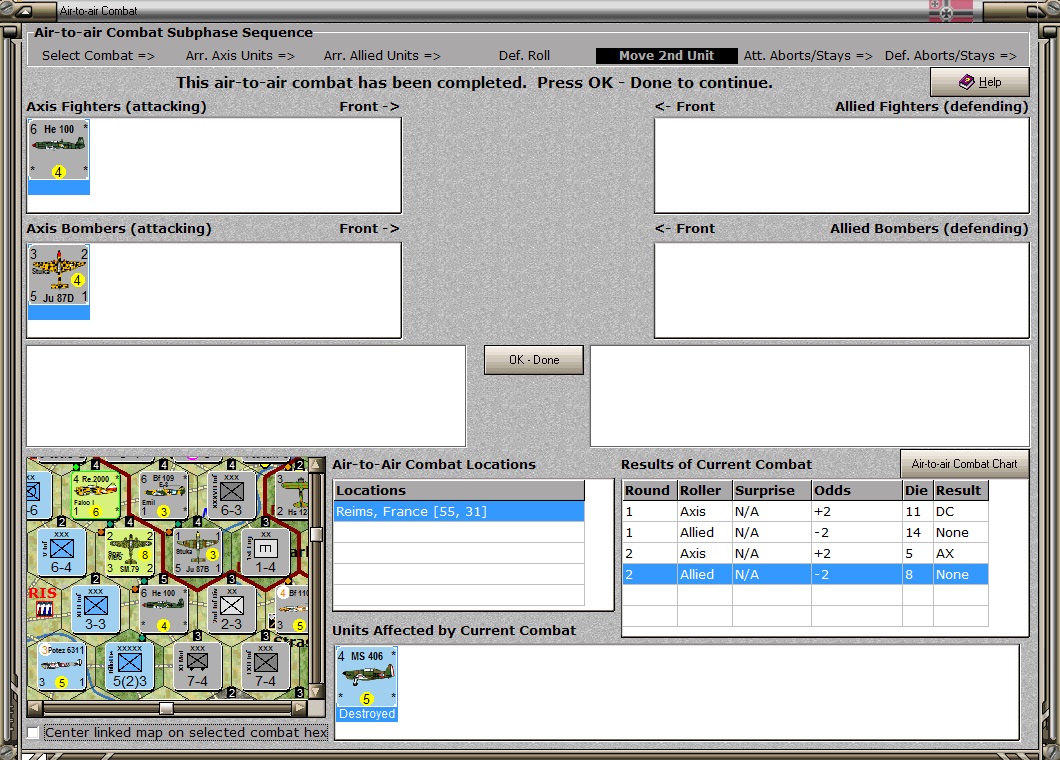Click the purple book Help icon

[967, 82]
